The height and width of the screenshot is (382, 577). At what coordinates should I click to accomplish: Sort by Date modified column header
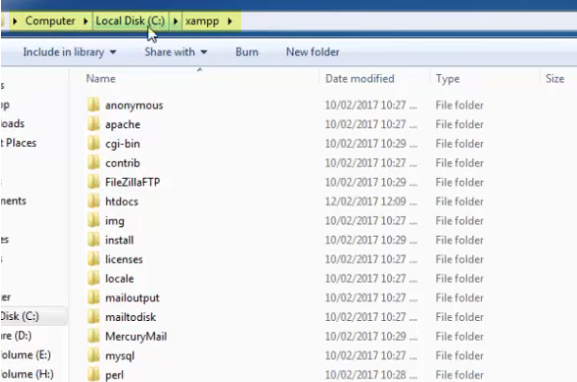pos(360,78)
